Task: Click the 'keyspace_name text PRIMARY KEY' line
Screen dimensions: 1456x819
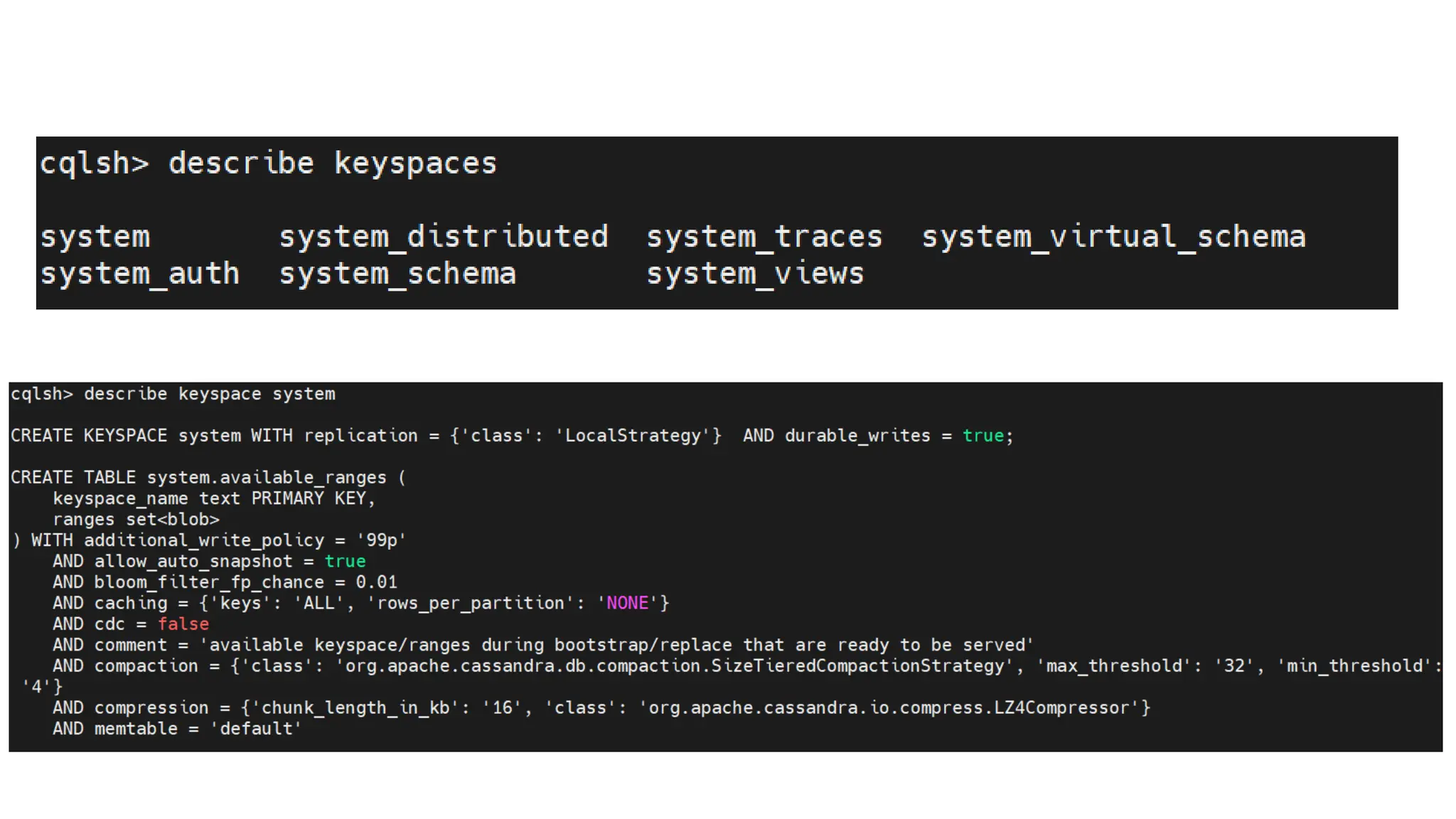Action: pyautogui.click(x=213, y=498)
